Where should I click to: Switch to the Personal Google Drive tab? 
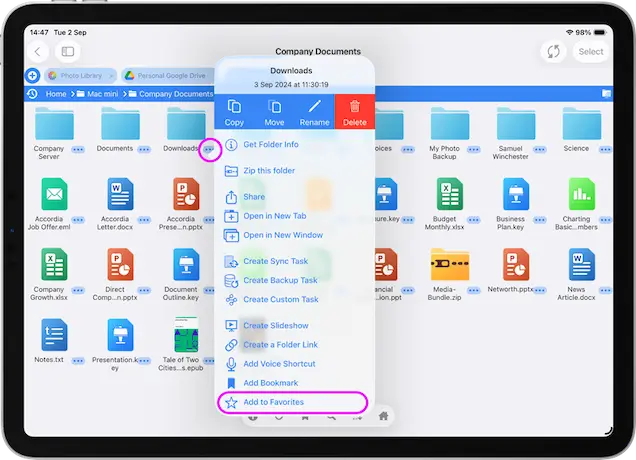(x=164, y=75)
